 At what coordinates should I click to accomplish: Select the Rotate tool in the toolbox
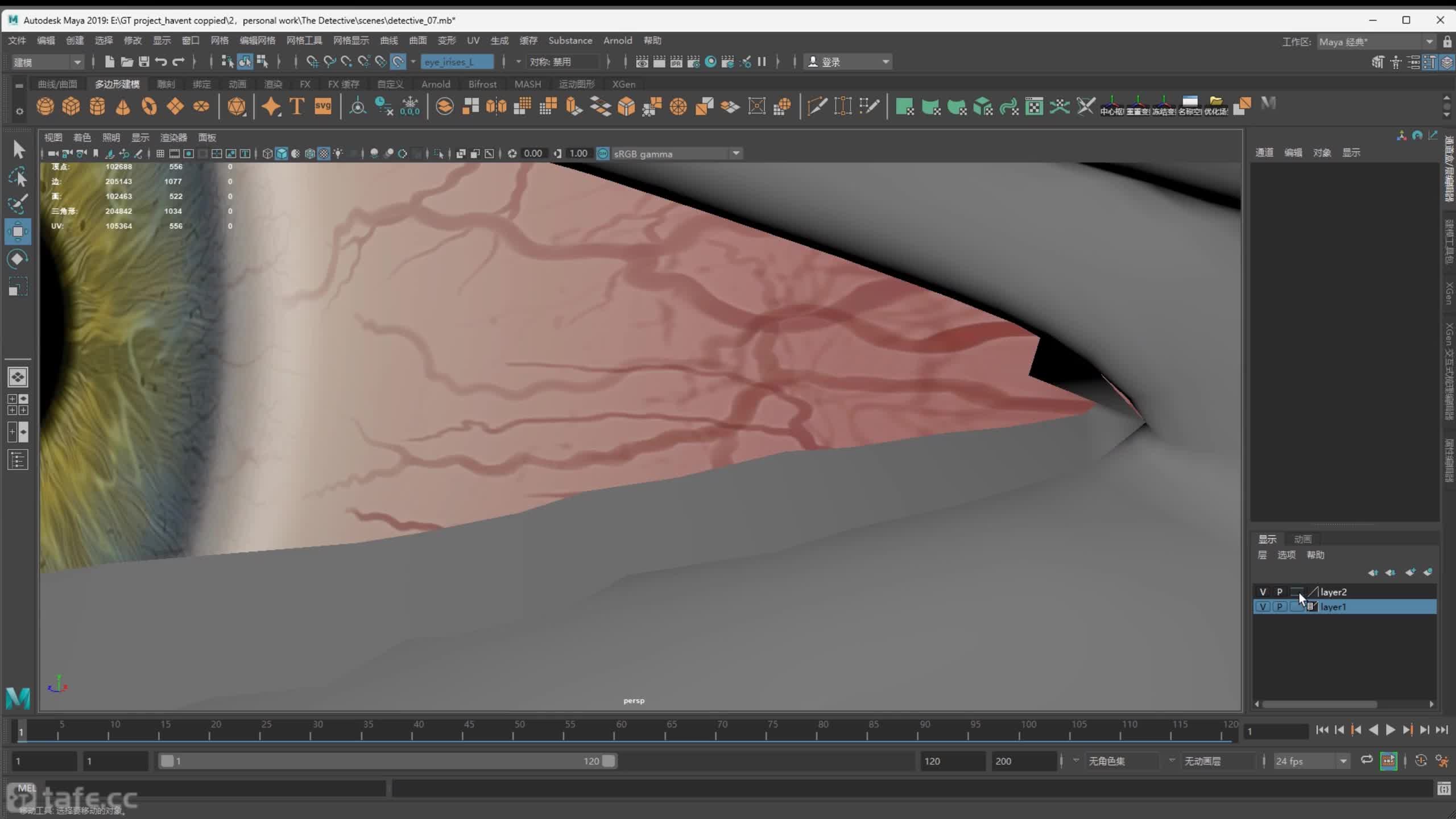coord(18,259)
